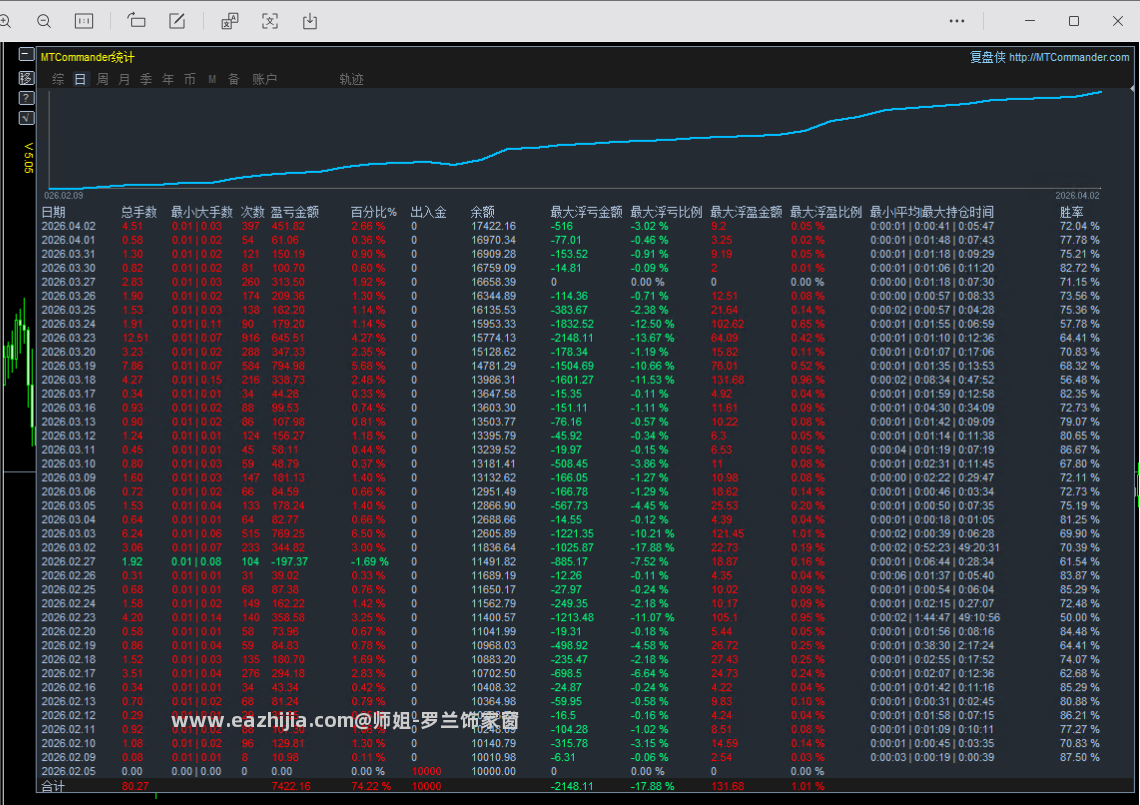Switch to the 账户 account tab

pos(265,79)
